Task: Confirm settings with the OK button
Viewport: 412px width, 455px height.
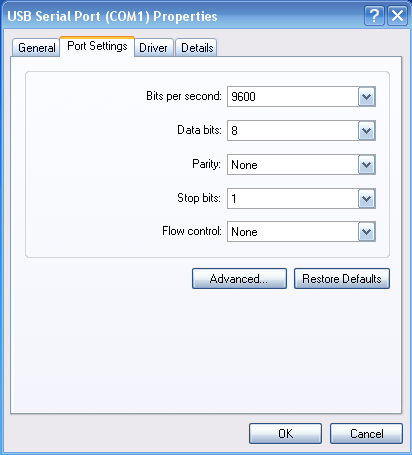Action: point(285,433)
